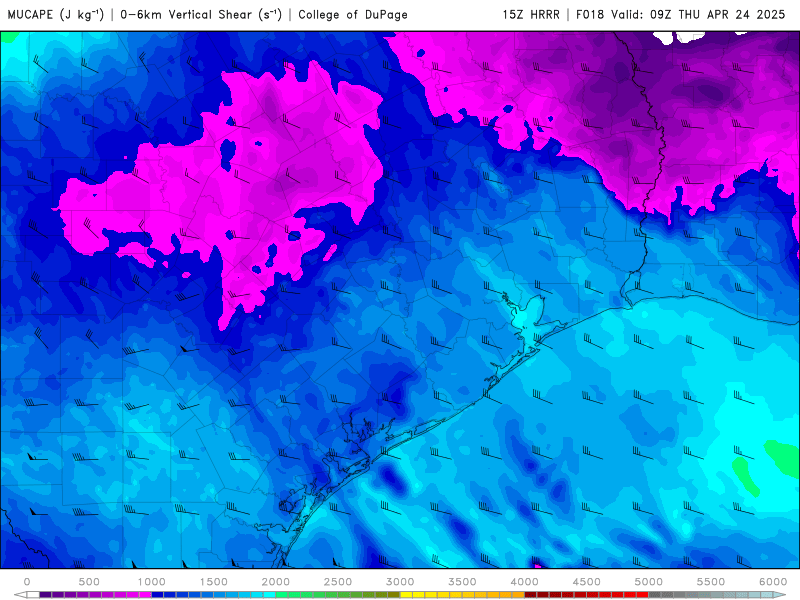Click the 500 label on the color scale
The width and height of the screenshot is (800, 600).
click(x=89, y=582)
